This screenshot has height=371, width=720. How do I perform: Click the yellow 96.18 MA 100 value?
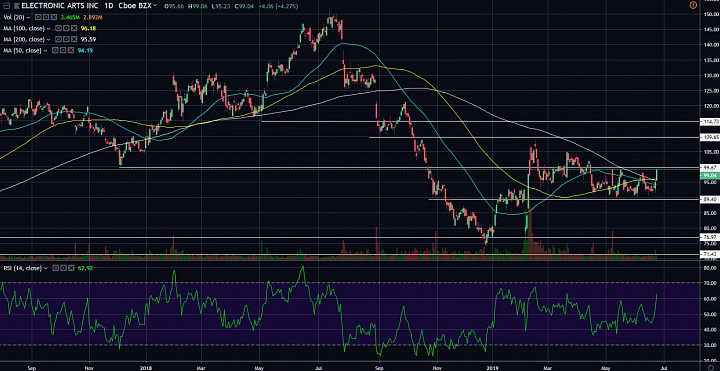point(89,28)
